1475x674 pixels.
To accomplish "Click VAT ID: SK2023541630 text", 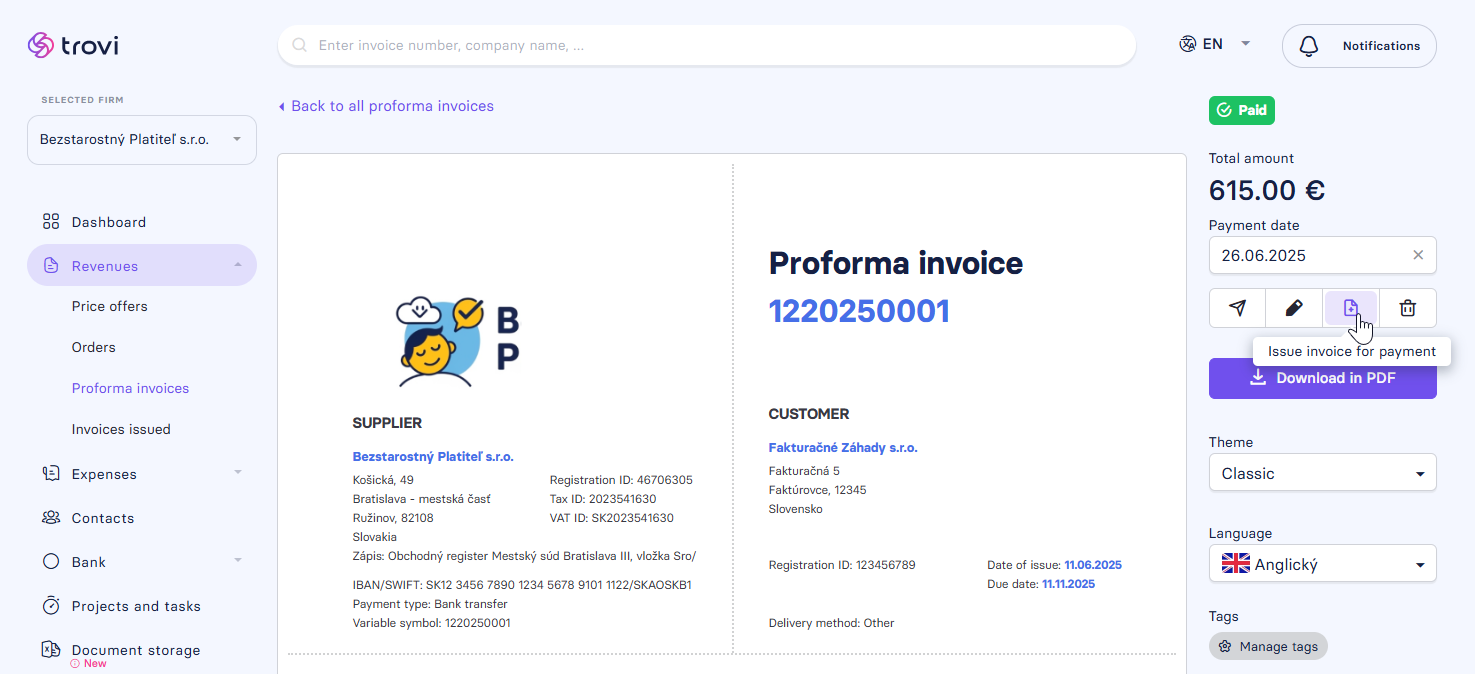I will [612, 518].
